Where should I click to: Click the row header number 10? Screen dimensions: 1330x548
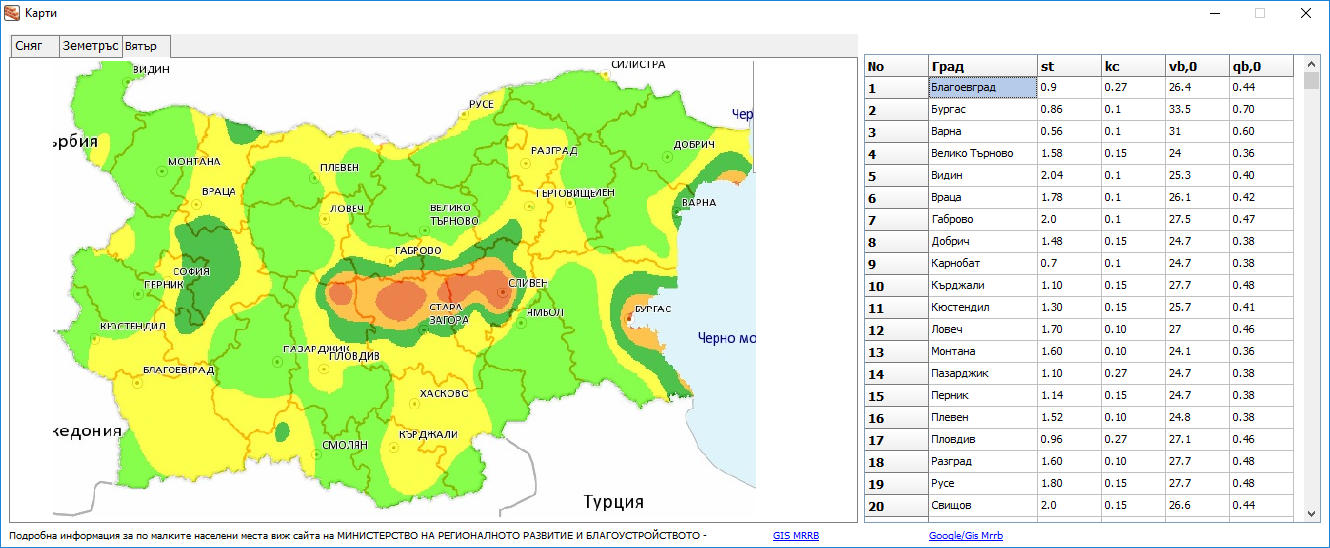pyautogui.click(x=895, y=286)
